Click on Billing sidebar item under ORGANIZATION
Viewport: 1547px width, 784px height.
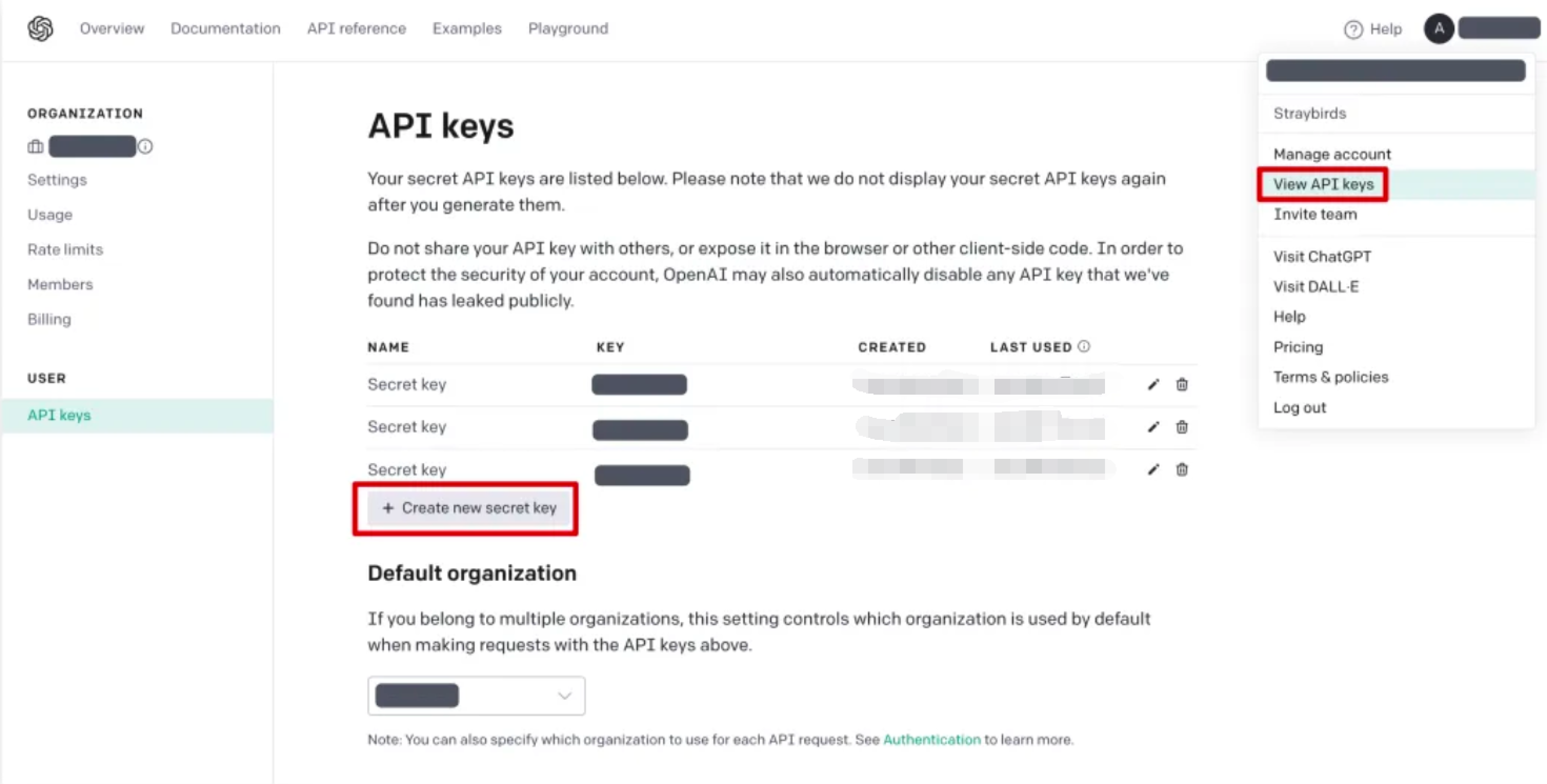48,318
